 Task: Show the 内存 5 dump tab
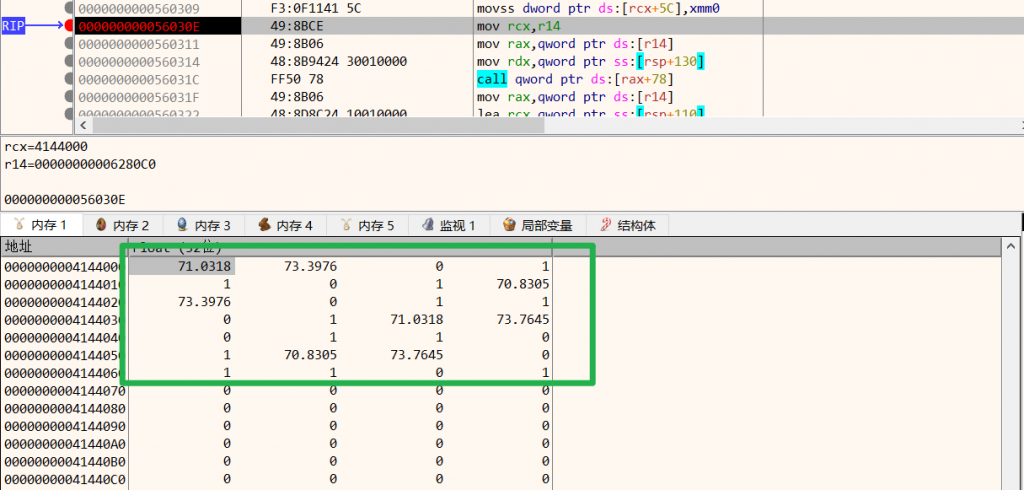(x=367, y=225)
